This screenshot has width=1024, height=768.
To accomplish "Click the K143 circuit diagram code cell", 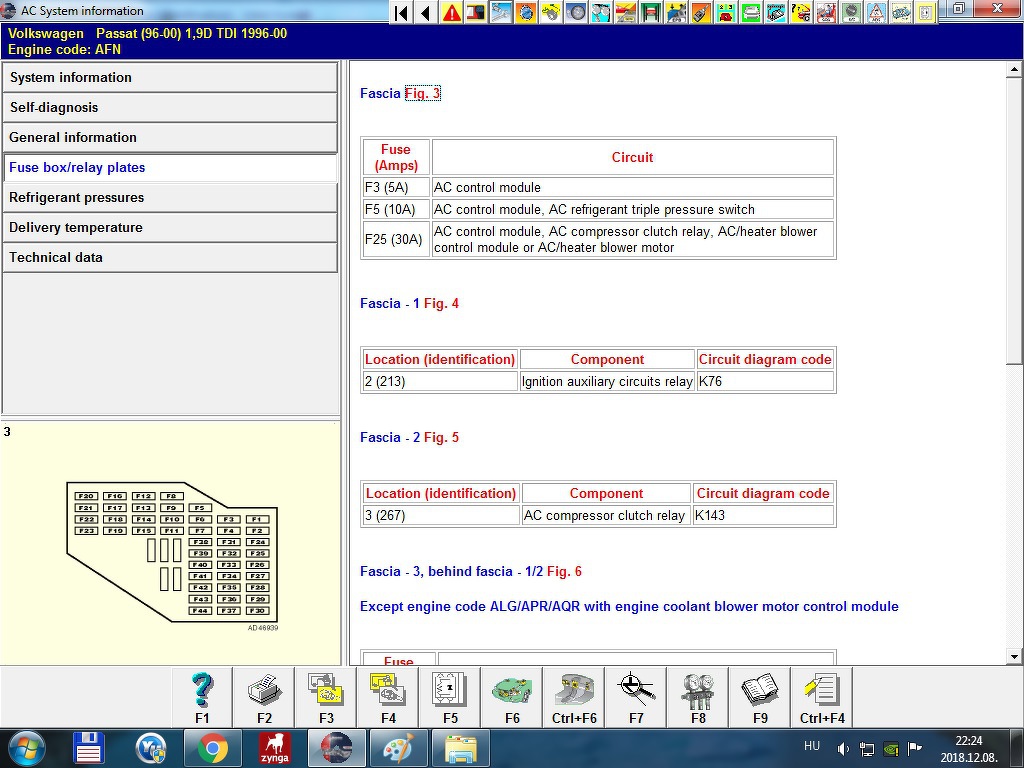I will pyautogui.click(x=763, y=515).
